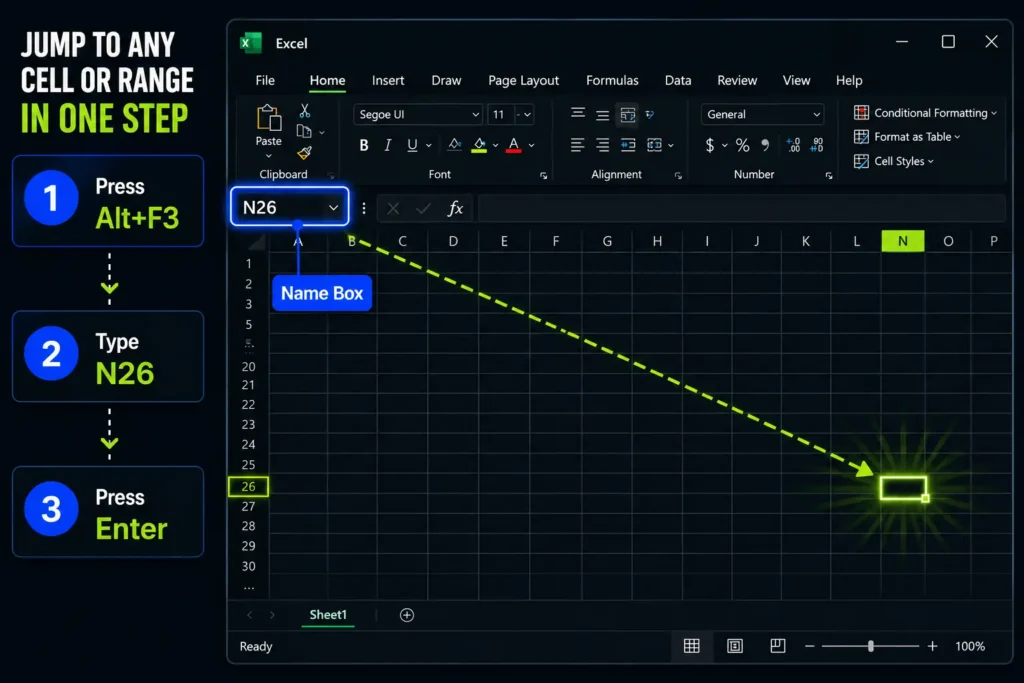This screenshot has width=1024, height=683.
Task: Select column N header
Action: coord(903,241)
